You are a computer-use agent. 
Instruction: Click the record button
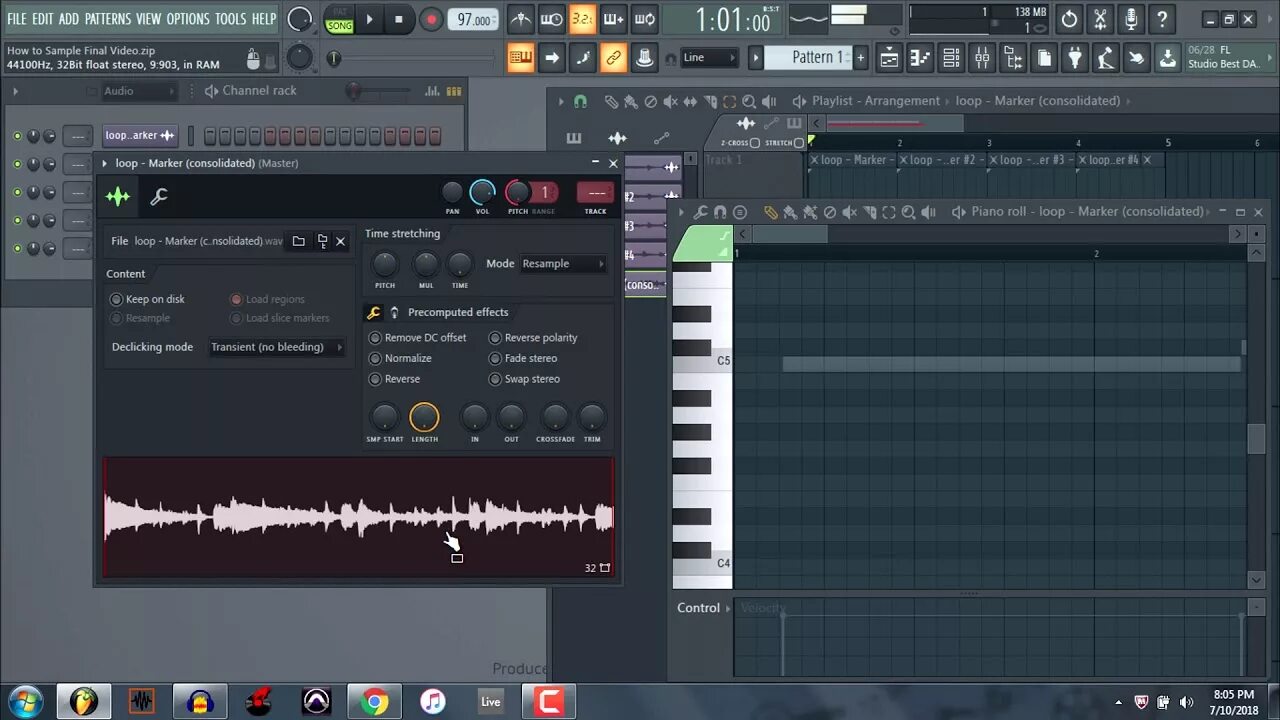431,19
